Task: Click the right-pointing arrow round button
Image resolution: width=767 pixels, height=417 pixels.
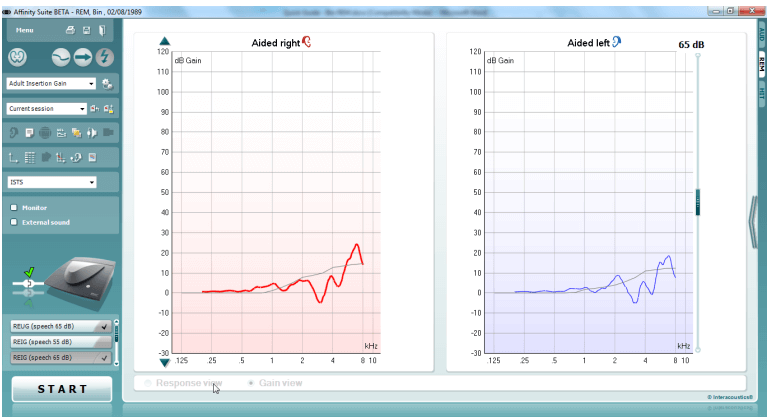Action: click(84, 56)
